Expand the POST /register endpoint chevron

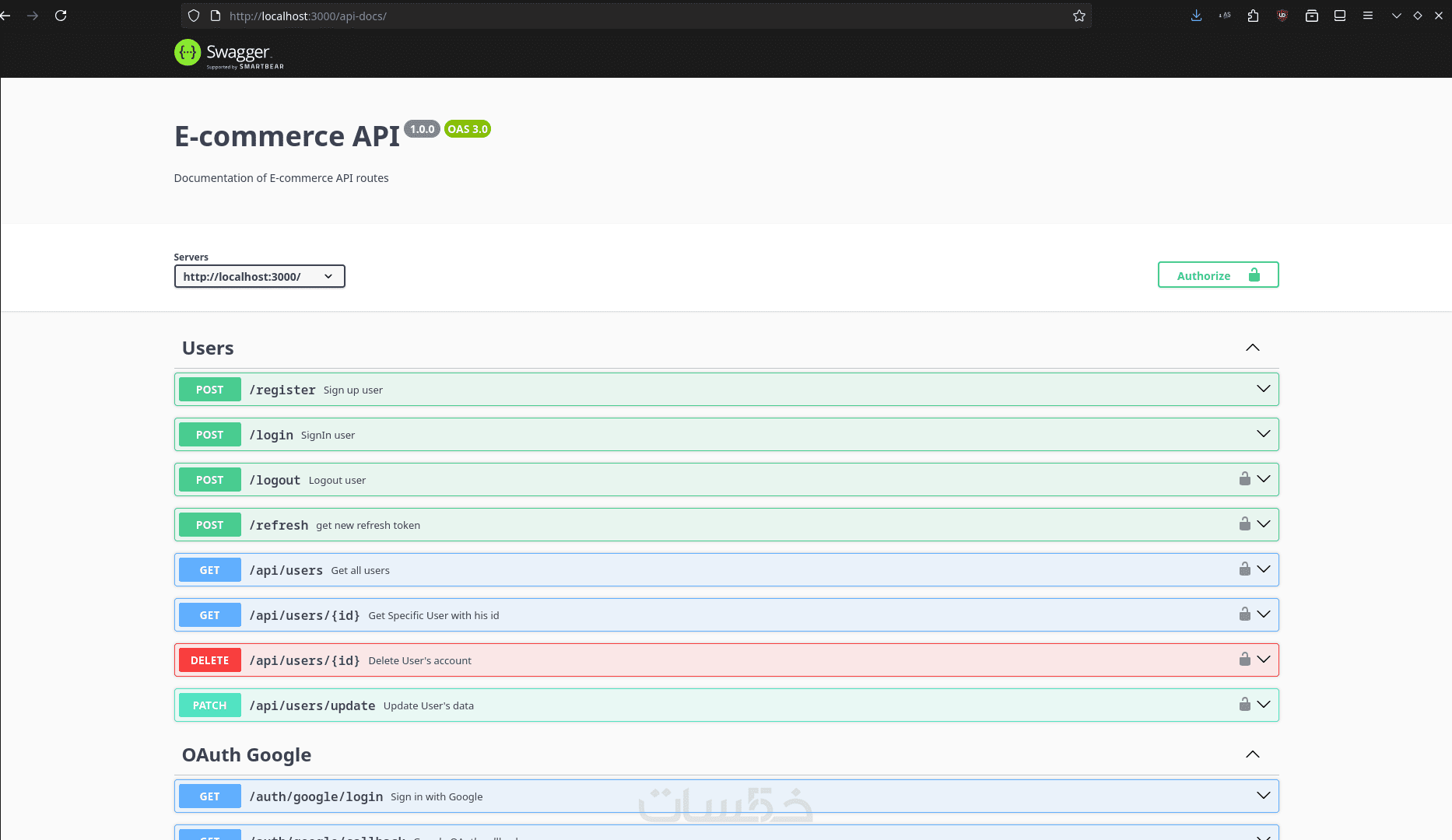click(1263, 389)
